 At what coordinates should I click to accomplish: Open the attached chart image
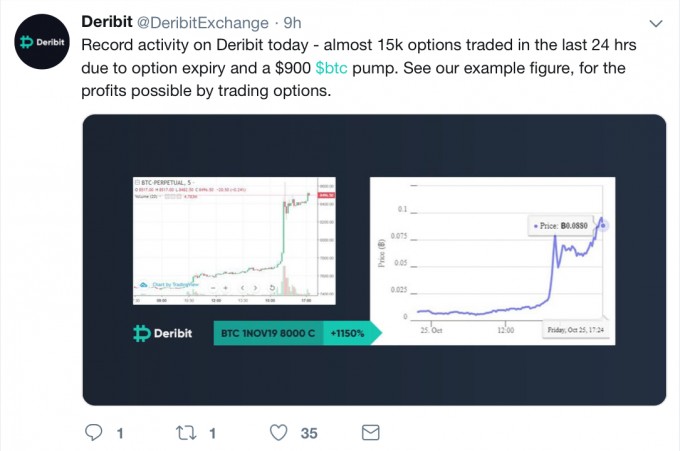tap(374, 260)
